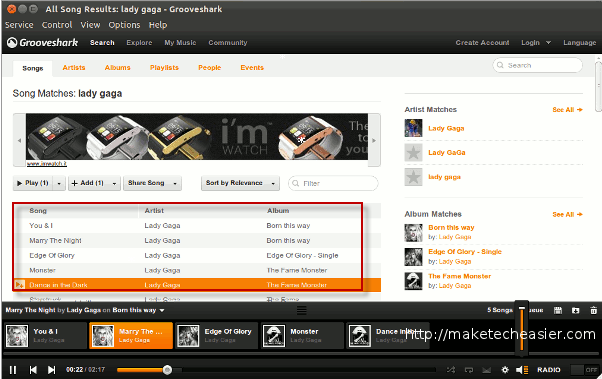Image resolution: width=602 pixels, height=379 pixels.
Task: Expand the Login dropdown arrow
Action: (548, 43)
